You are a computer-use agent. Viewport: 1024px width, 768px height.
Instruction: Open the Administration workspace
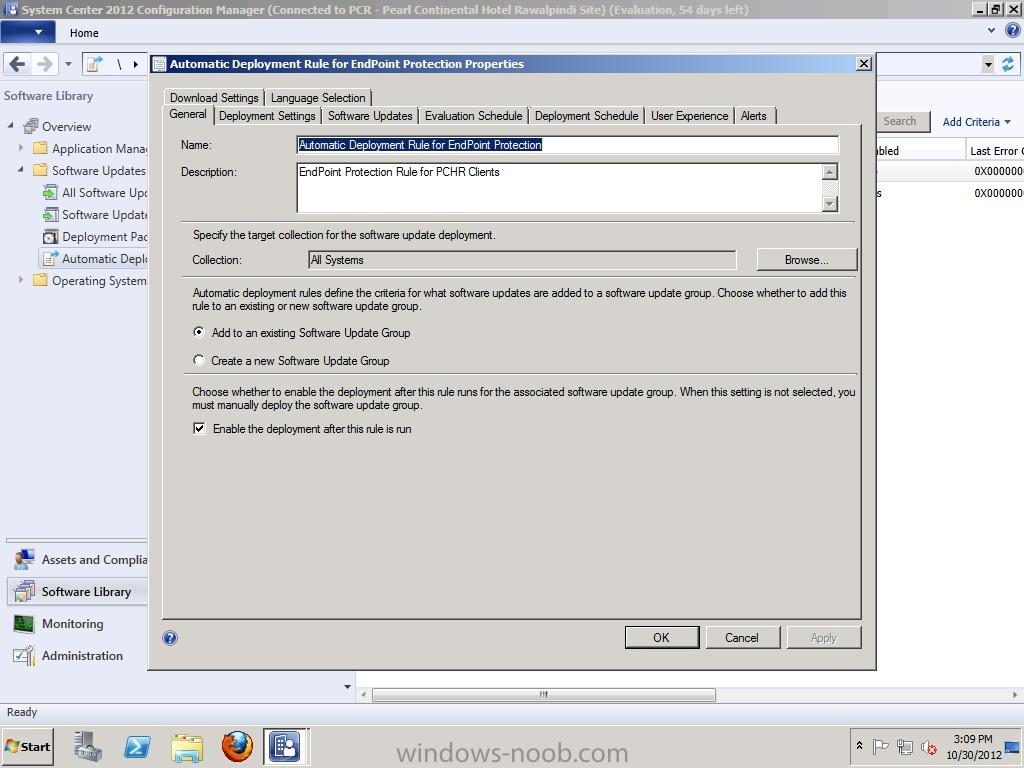tap(78, 656)
